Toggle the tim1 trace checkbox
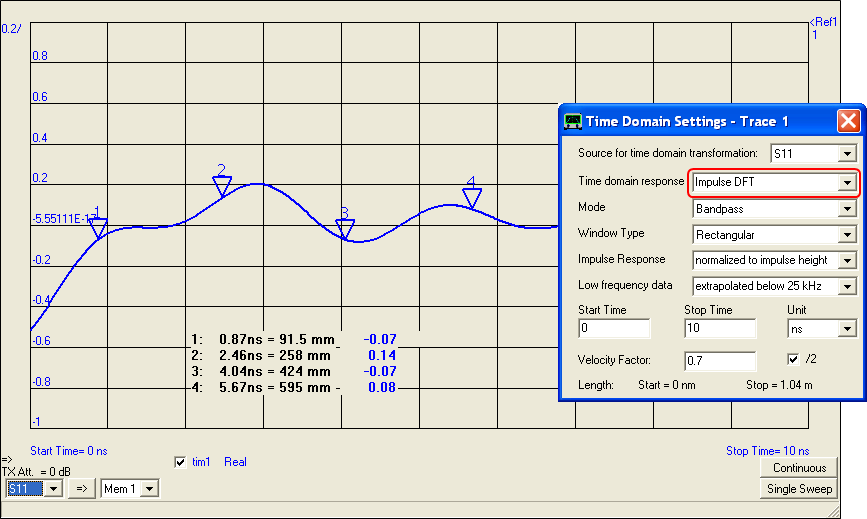This screenshot has width=867, height=519. click(180, 462)
